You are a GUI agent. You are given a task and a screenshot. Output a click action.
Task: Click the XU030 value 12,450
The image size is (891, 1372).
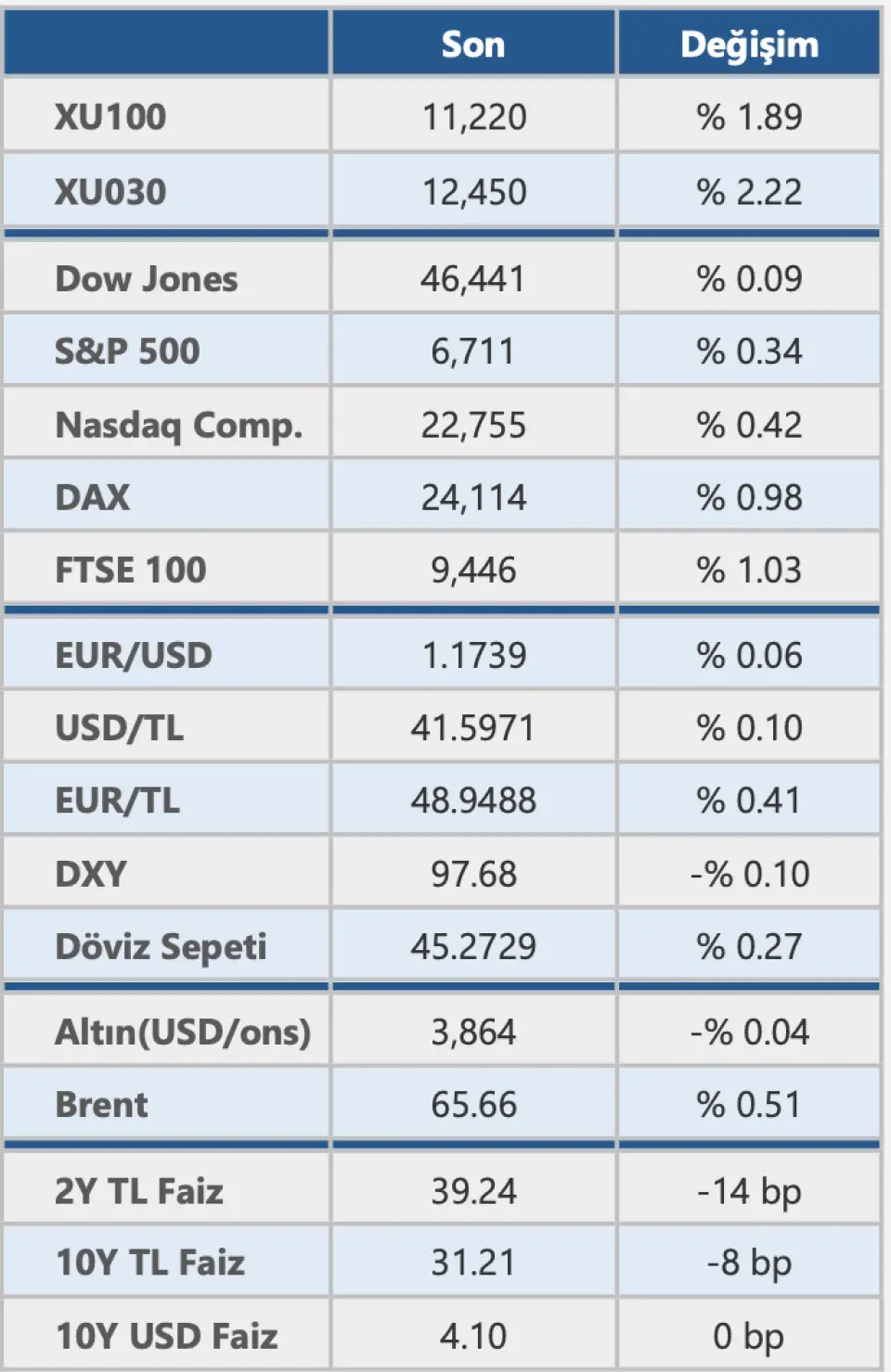[473, 192]
